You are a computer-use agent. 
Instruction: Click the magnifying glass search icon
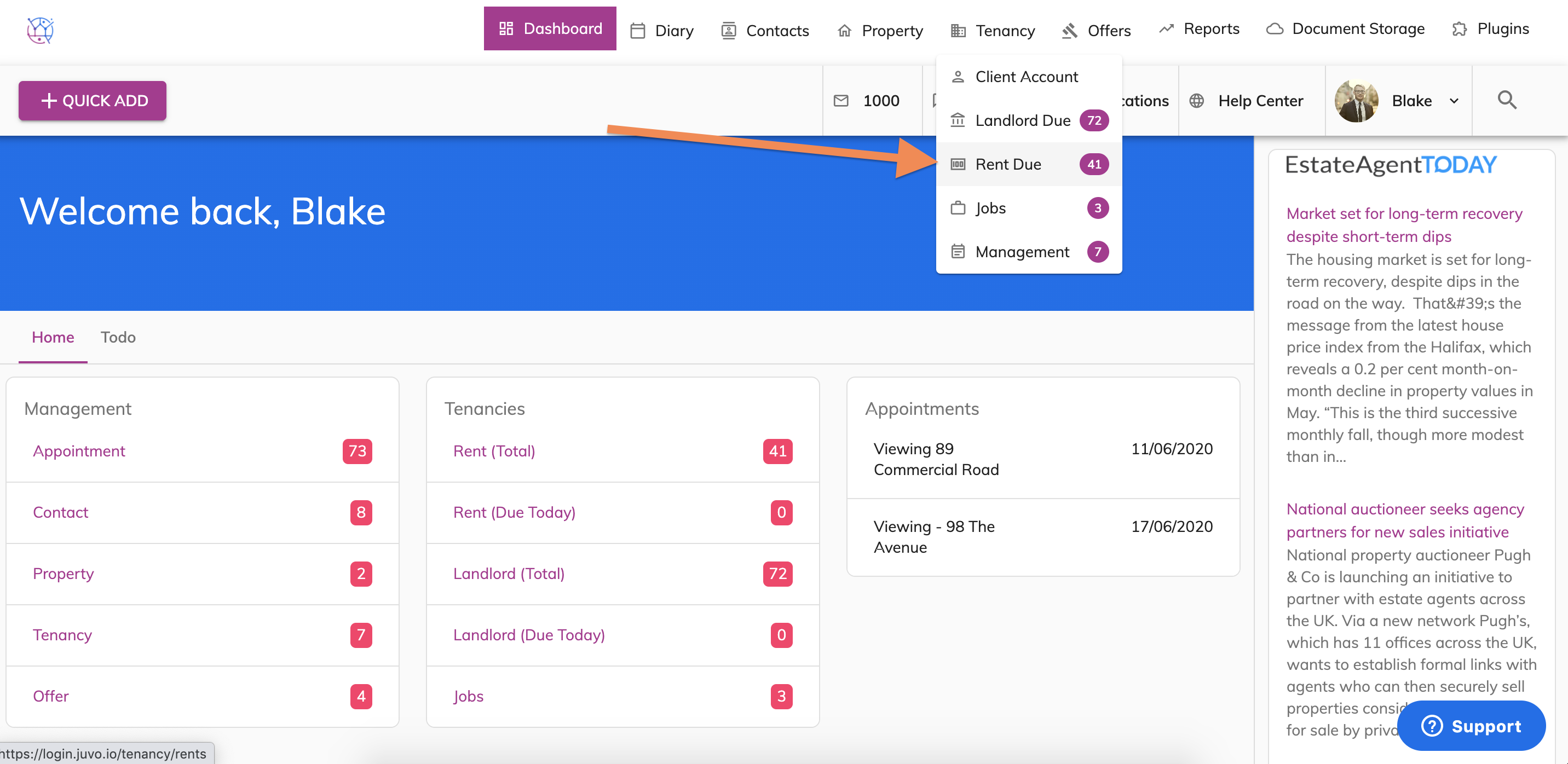[x=1507, y=100]
